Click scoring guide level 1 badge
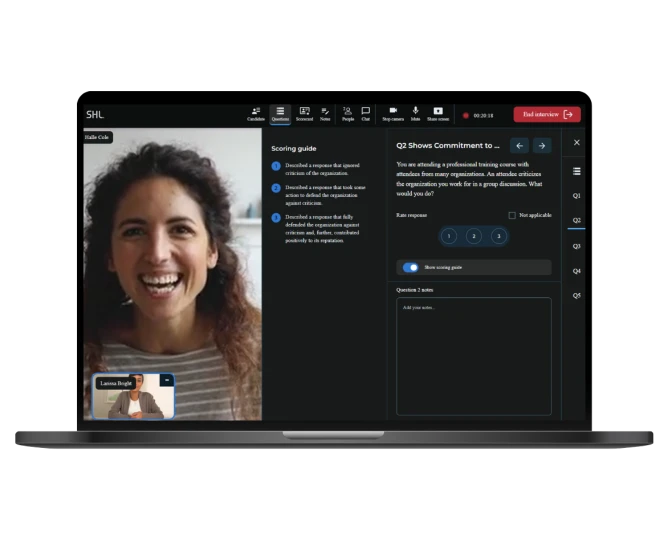668x540 pixels. coord(276,166)
